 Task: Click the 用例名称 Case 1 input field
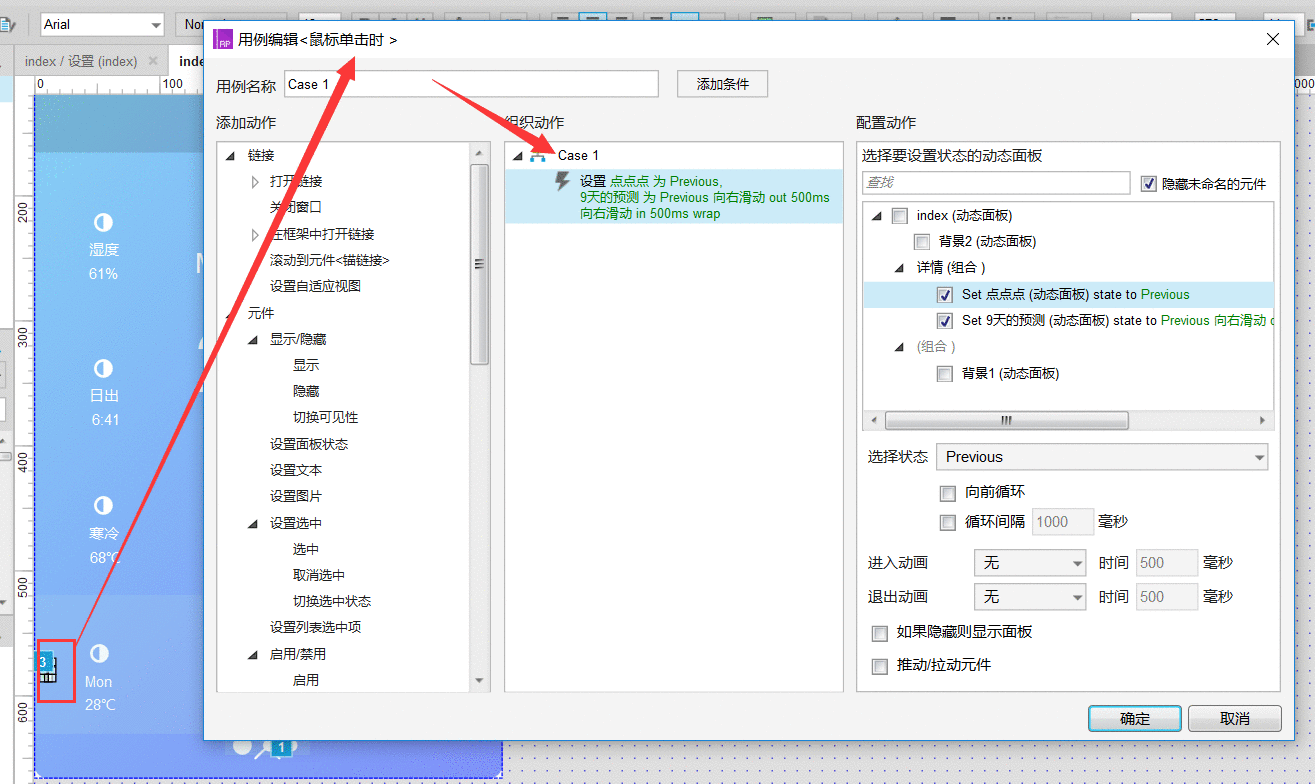pos(471,84)
